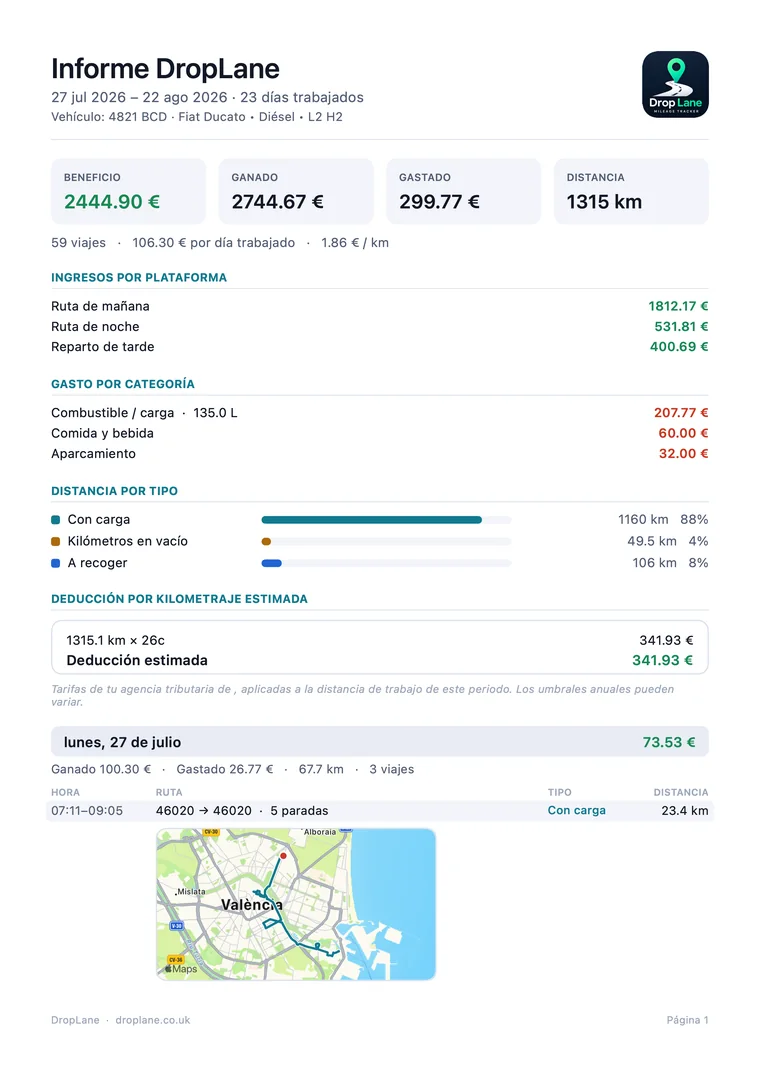The image size is (760, 1075).
Task: Click the Gastado 26.77 € daily value
Action: tap(225, 769)
